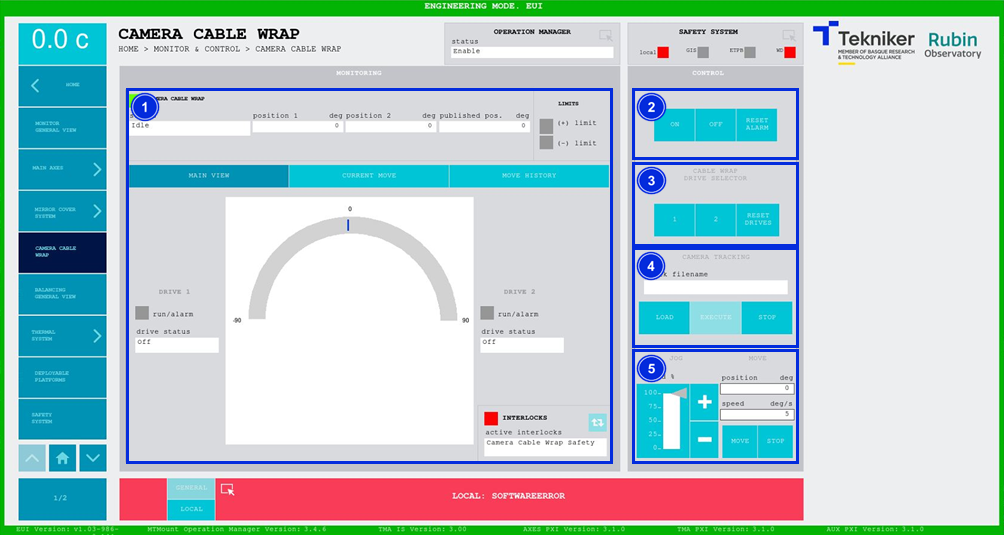Select drive 1 in Drive Selector
This screenshot has height=535, width=1004.
point(674,220)
